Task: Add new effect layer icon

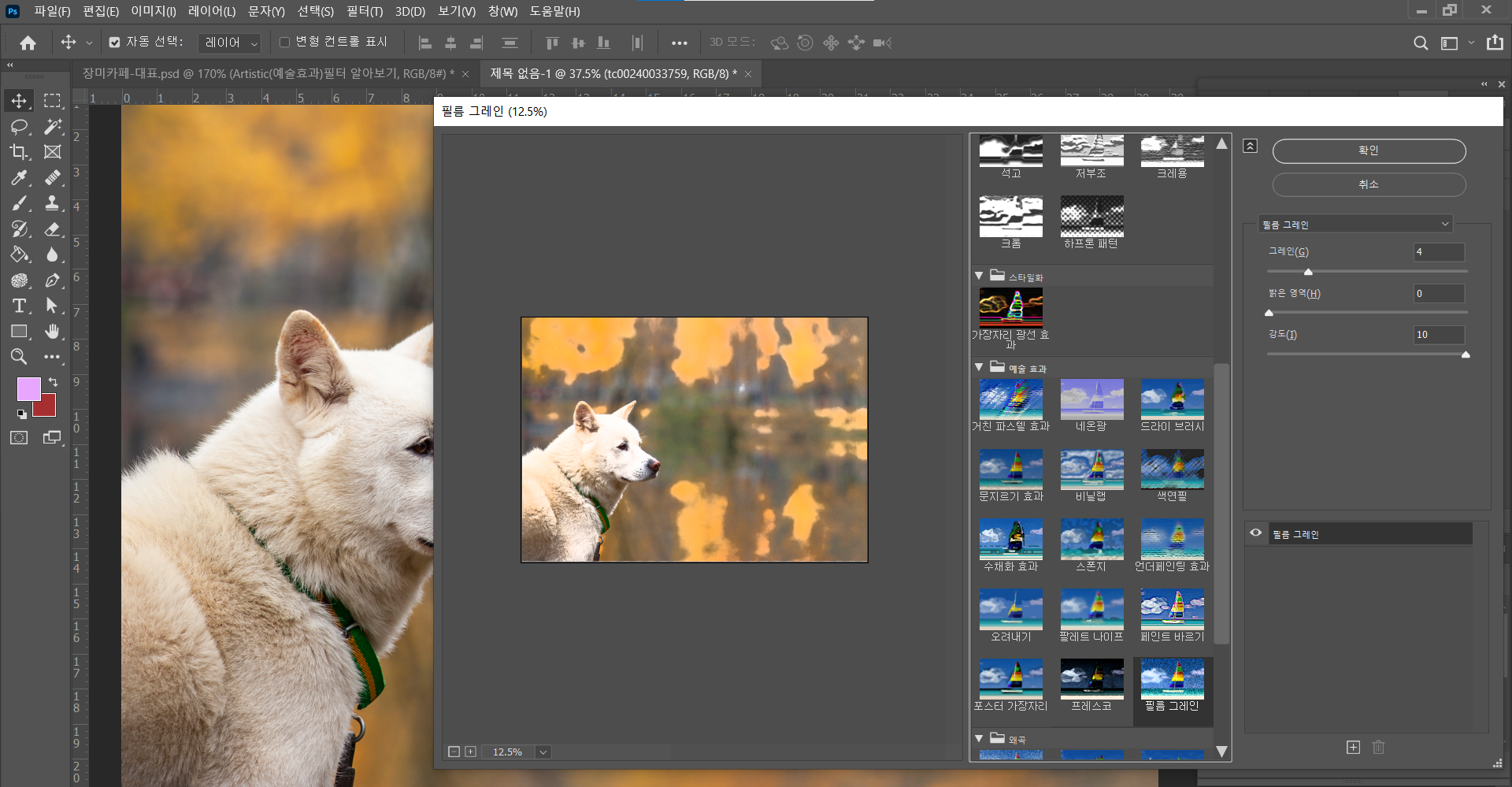Action: tap(1353, 747)
